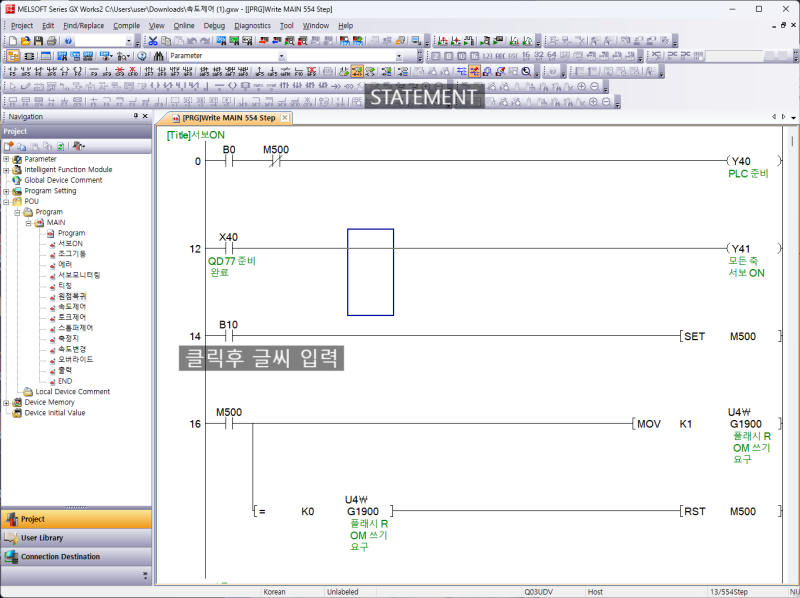The height and width of the screenshot is (598, 800).
Task: Toggle the decimal 10 display format button
Action: pos(461,56)
